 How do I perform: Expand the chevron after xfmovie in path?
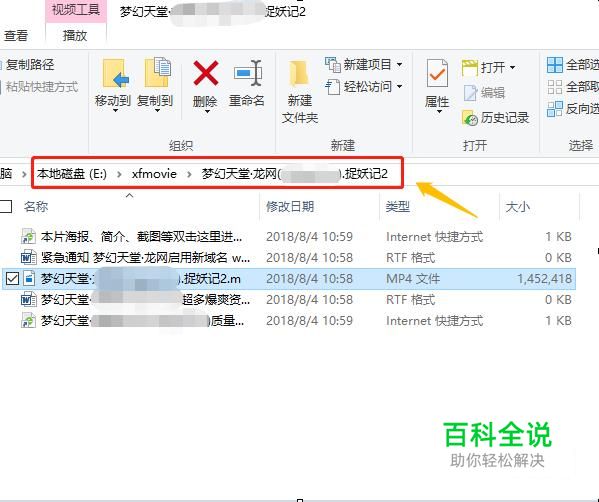click(189, 174)
